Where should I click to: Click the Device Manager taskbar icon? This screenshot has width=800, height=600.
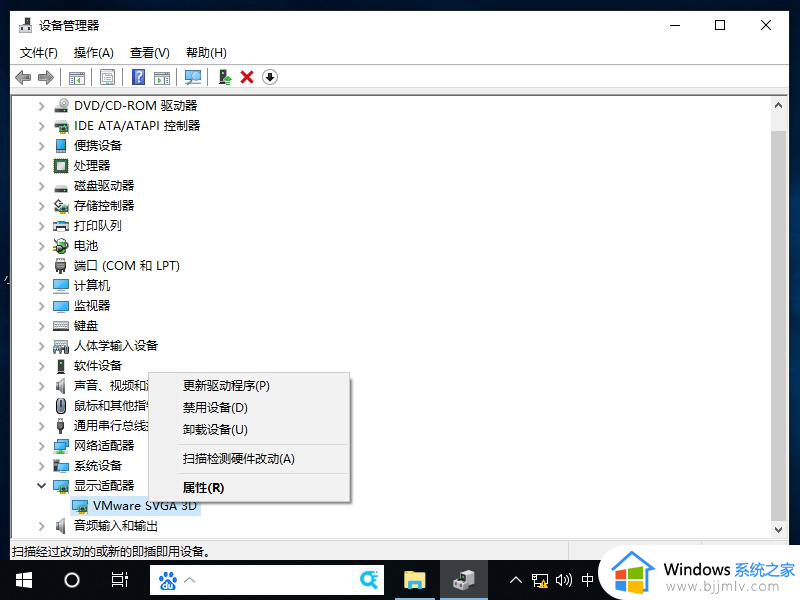click(464, 580)
